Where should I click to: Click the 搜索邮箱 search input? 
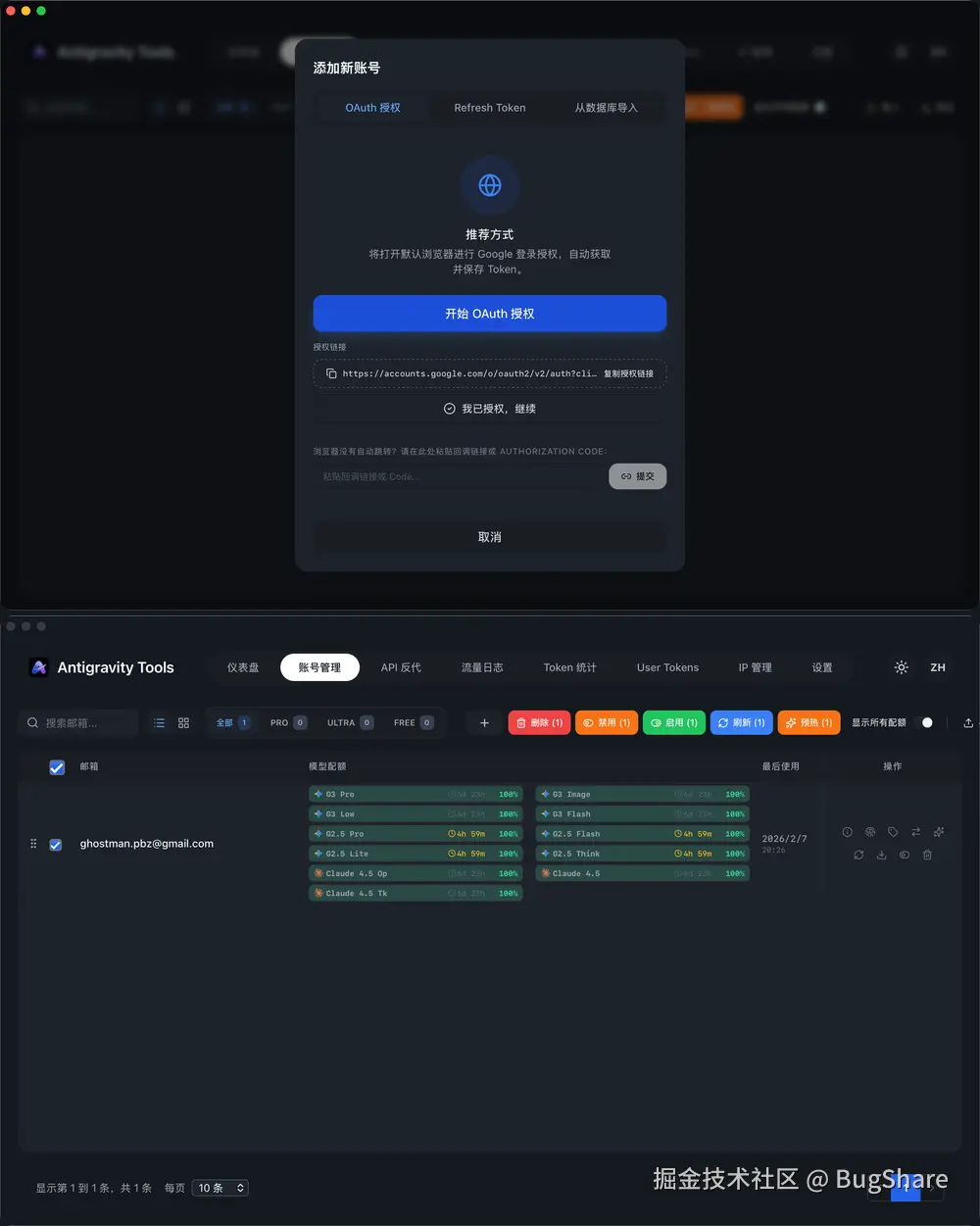pyautogui.click(x=80, y=723)
